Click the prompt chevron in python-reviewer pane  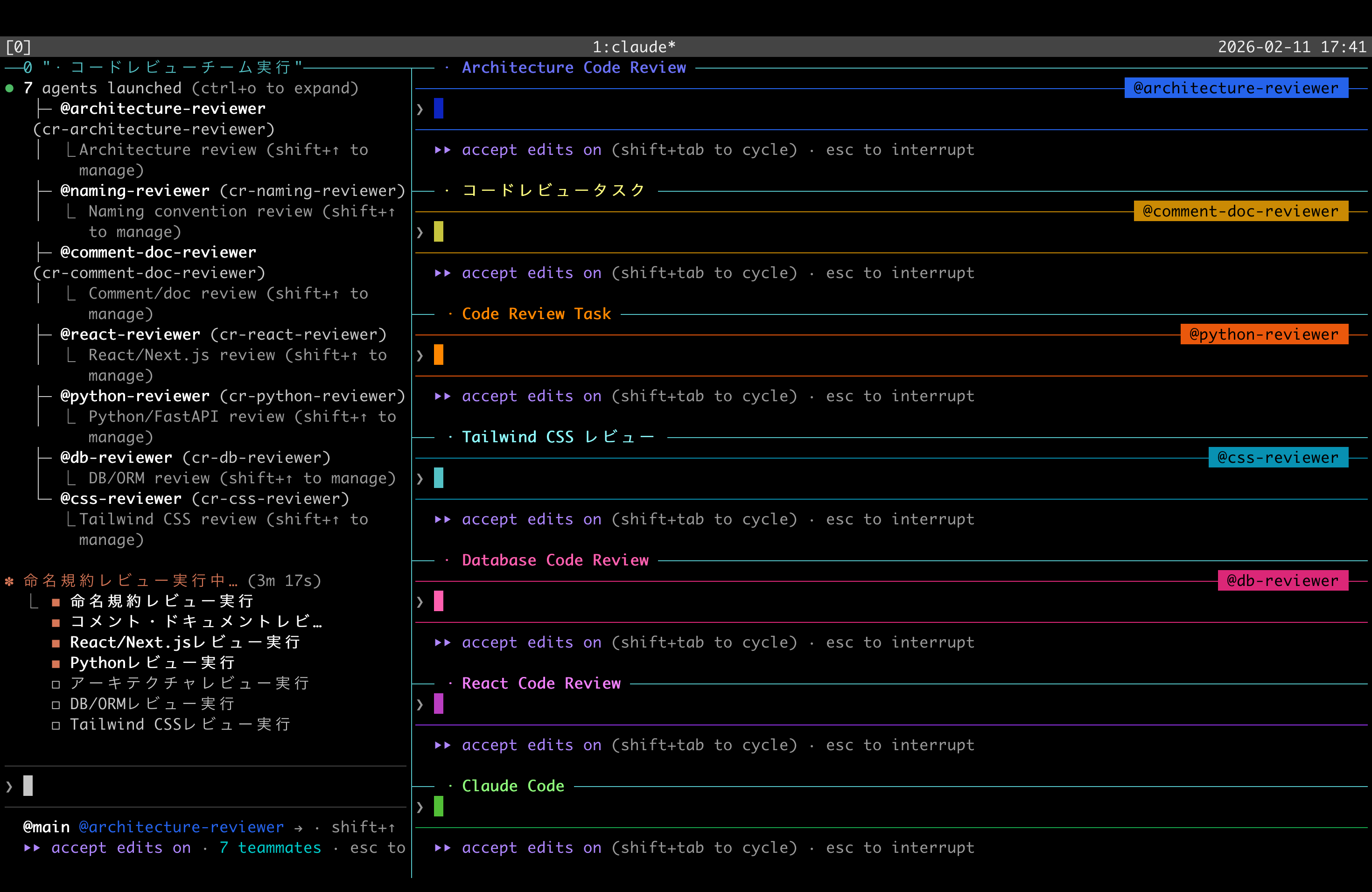pos(420,355)
